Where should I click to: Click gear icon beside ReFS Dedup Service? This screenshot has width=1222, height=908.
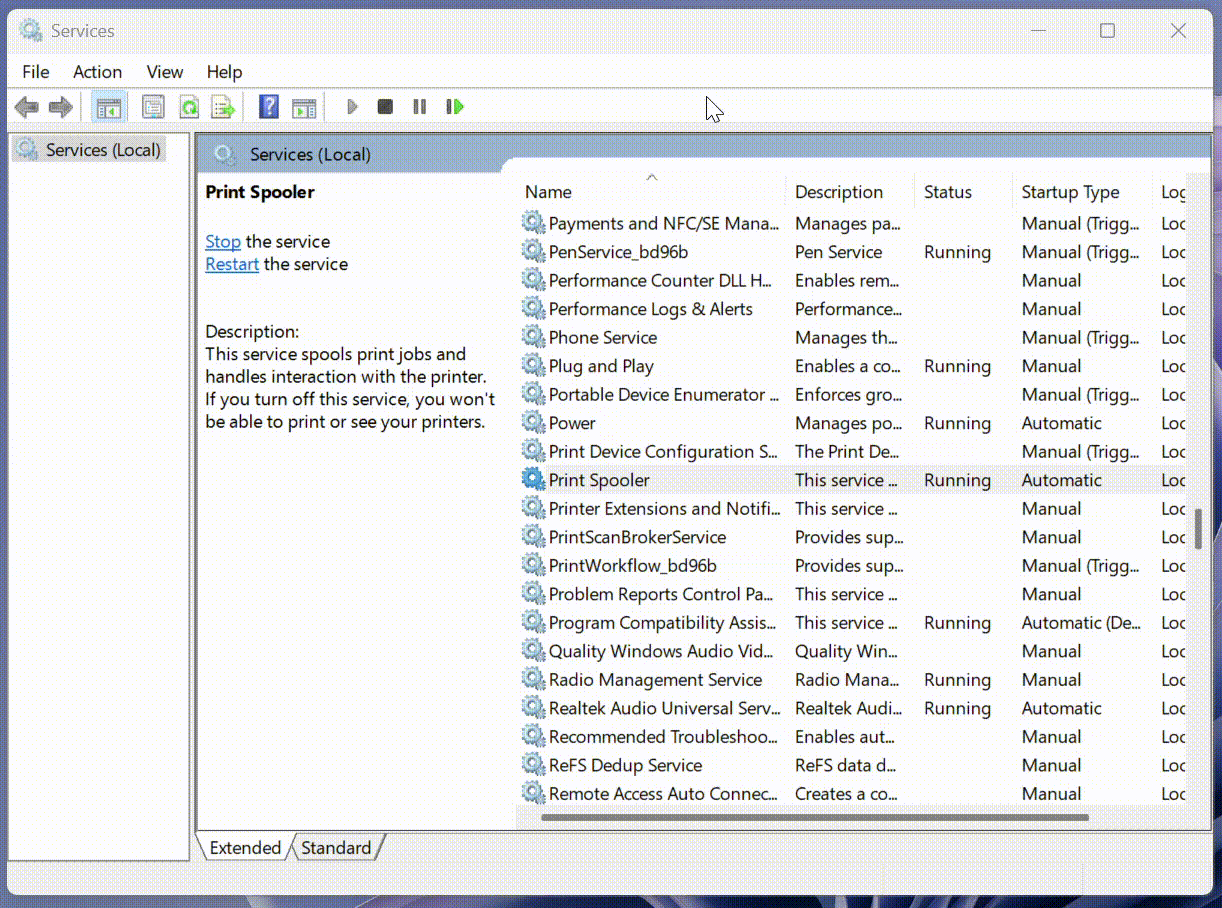pos(534,765)
